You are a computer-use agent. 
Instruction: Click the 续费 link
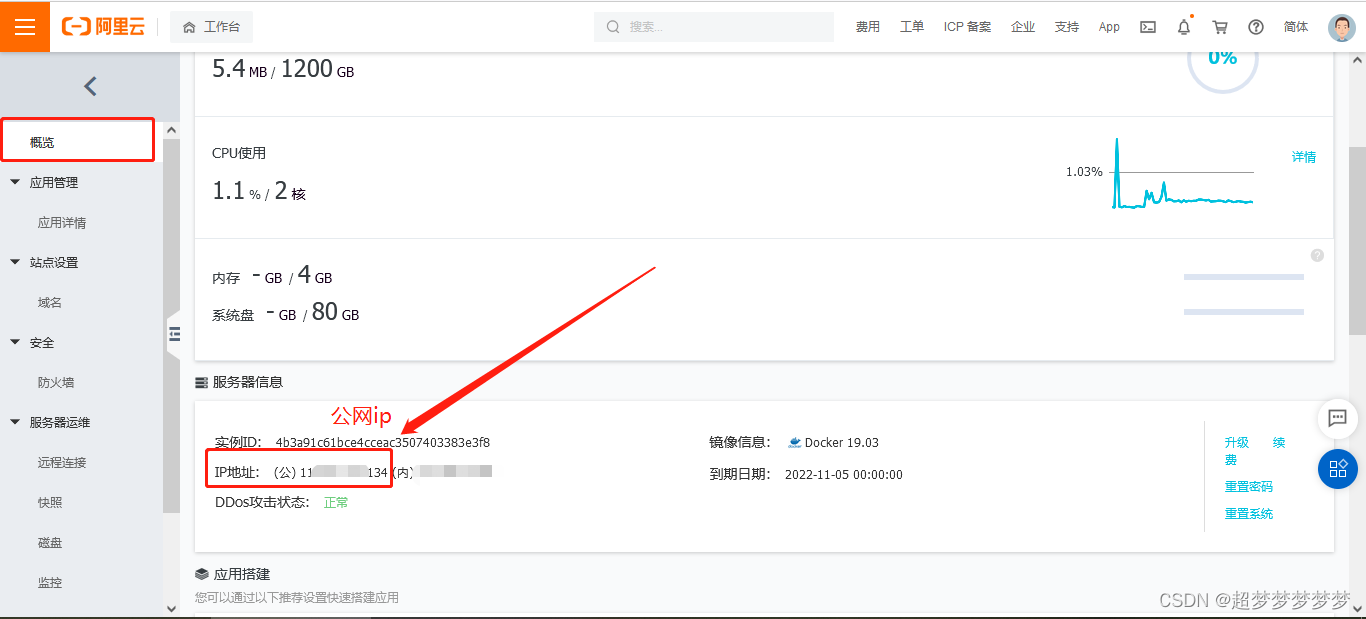click(x=1255, y=451)
